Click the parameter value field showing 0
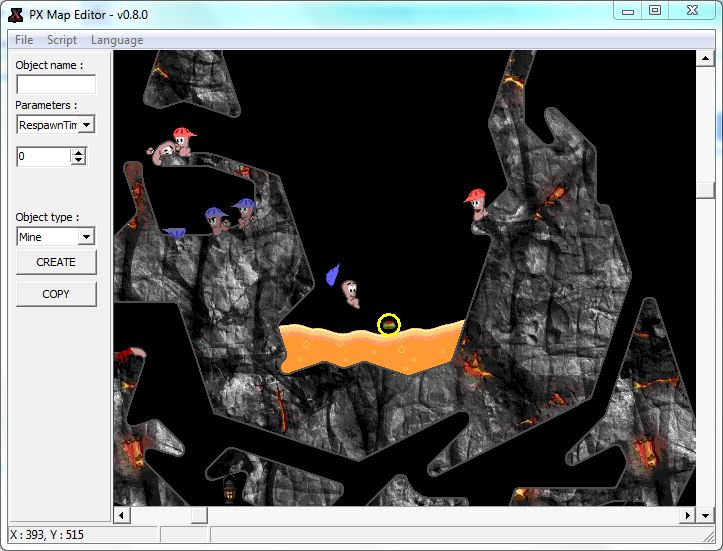Image resolution: width=723 pixels, height=551 pixels. 43,157
